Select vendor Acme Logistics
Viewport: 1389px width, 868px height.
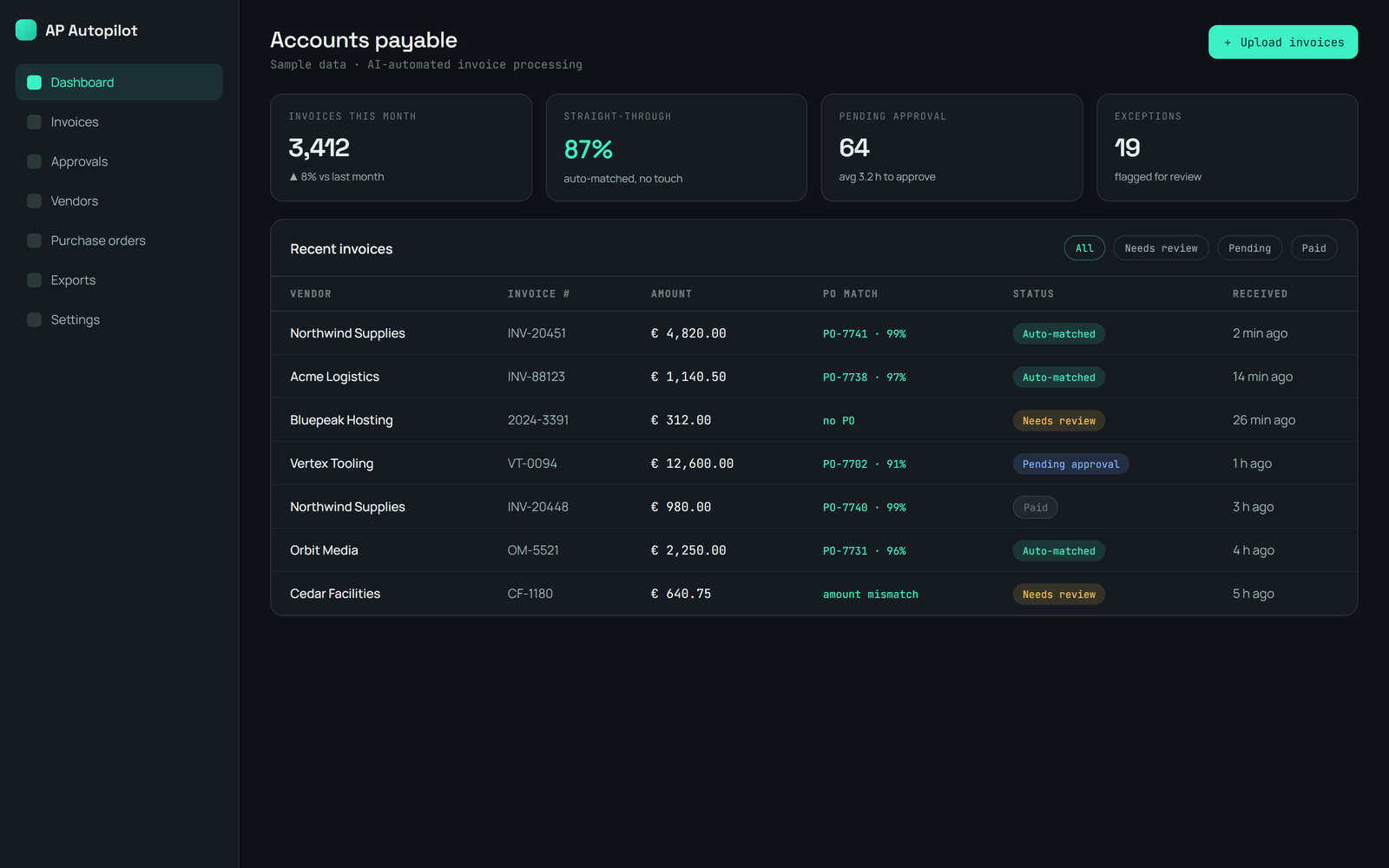pyautogui.click(x=334, y=377)
